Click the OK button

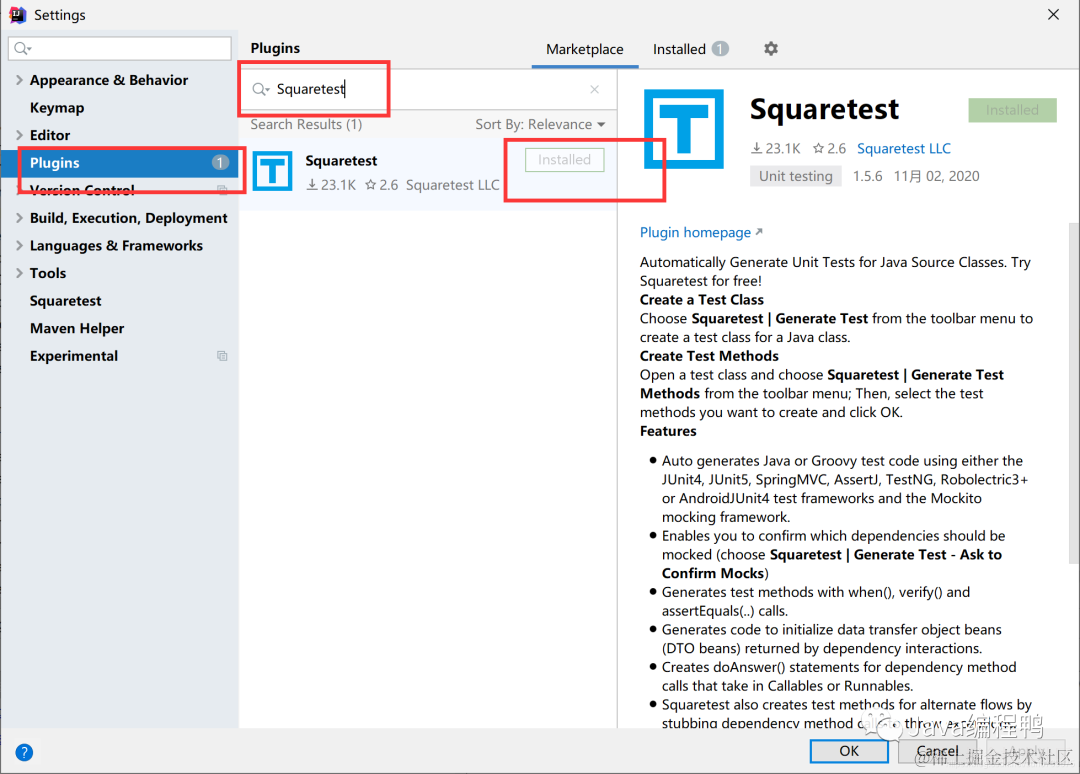point(849,751)
